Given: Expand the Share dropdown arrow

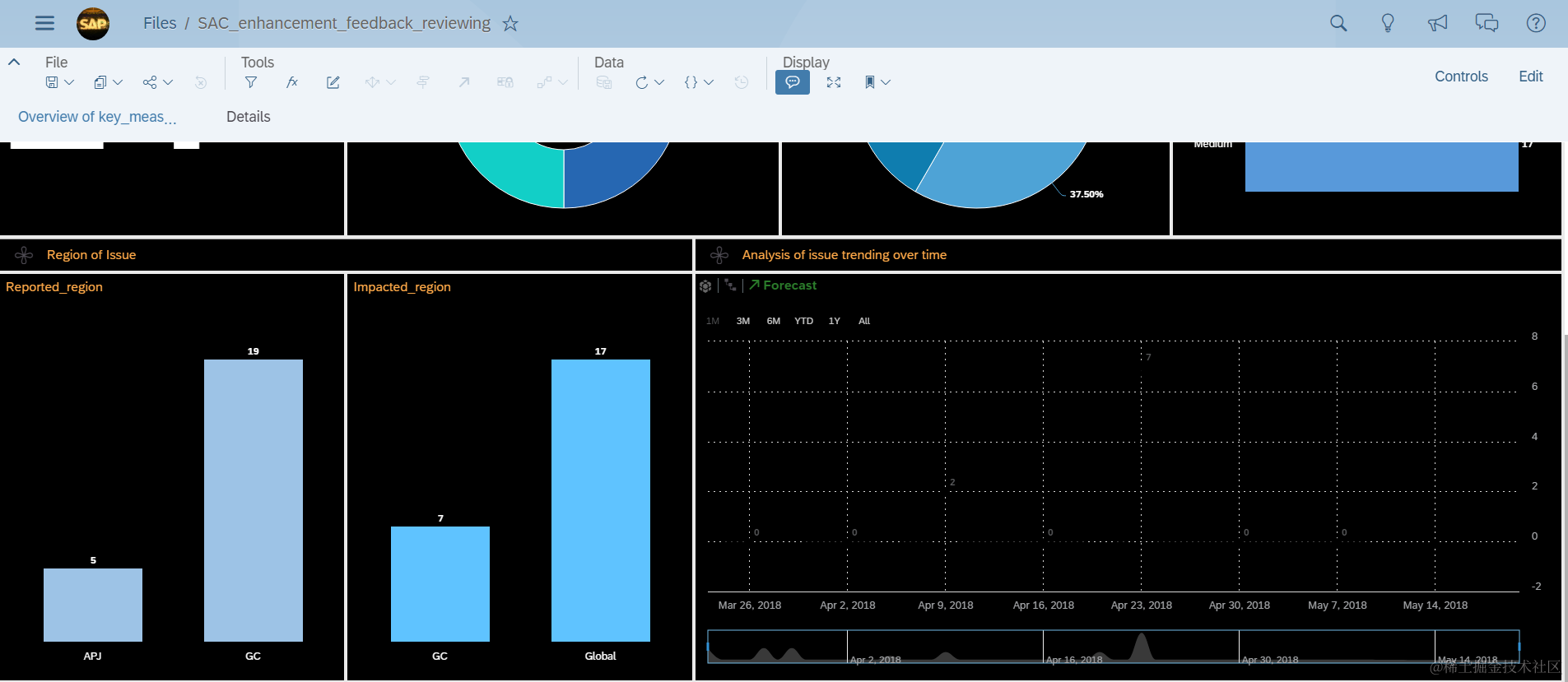Looking at the screenshot, I should point(168,82).
